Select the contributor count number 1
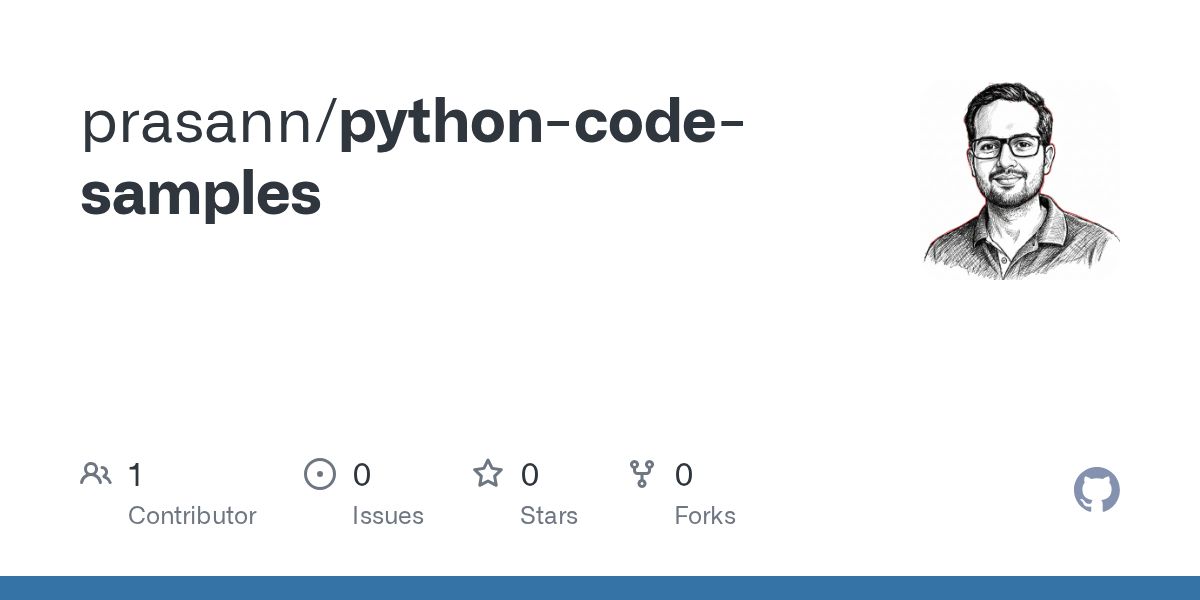Viewport: 1200px width, 600px height. tap(135, 474)
